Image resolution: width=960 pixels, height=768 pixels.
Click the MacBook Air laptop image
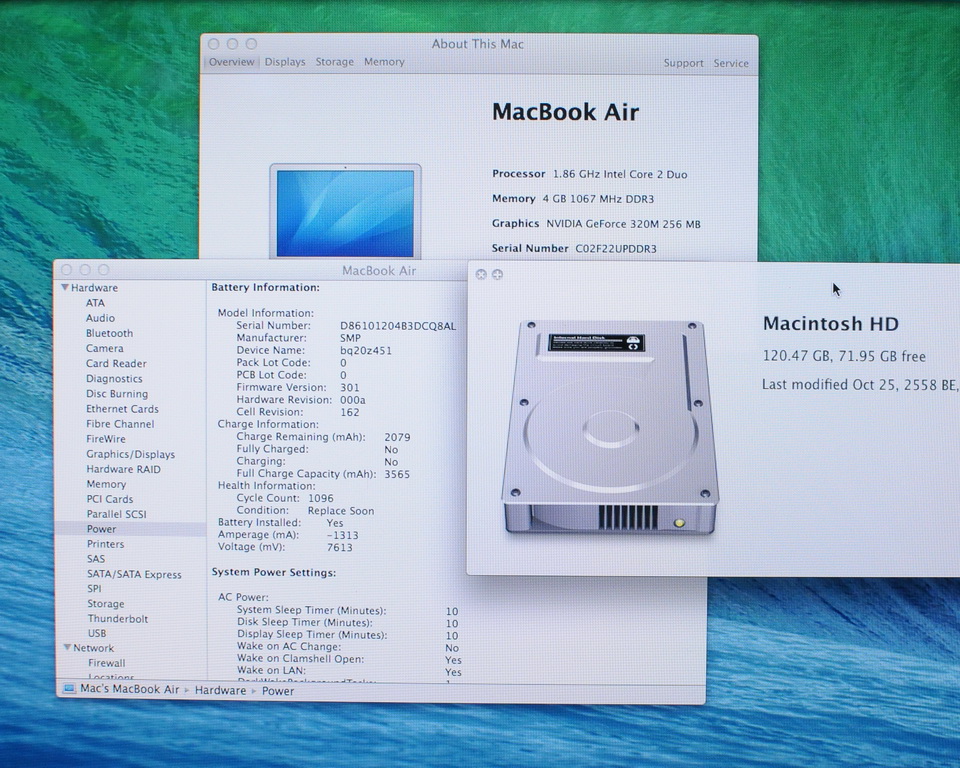[345, 211]
